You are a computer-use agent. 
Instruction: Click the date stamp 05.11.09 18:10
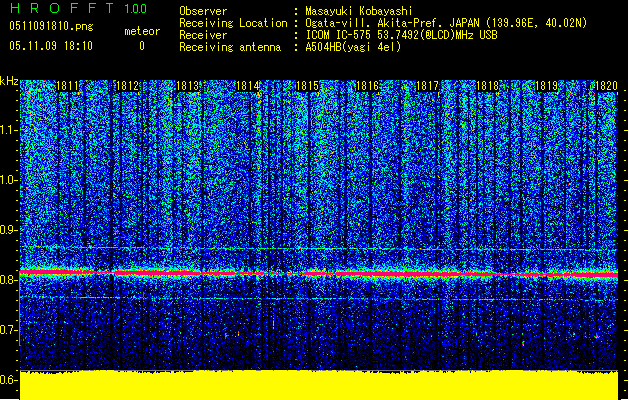[x=51, y=46]
